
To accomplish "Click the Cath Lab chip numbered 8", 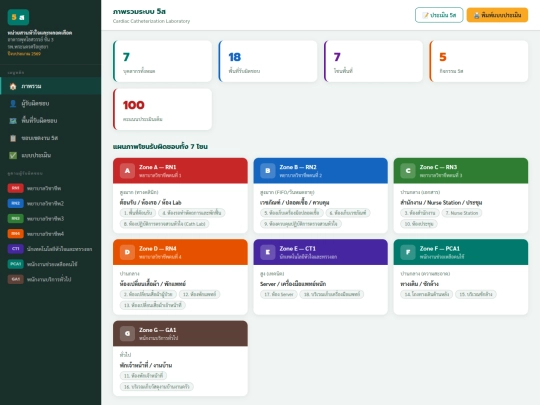I will pyautogui.click(x=165, y=224).
